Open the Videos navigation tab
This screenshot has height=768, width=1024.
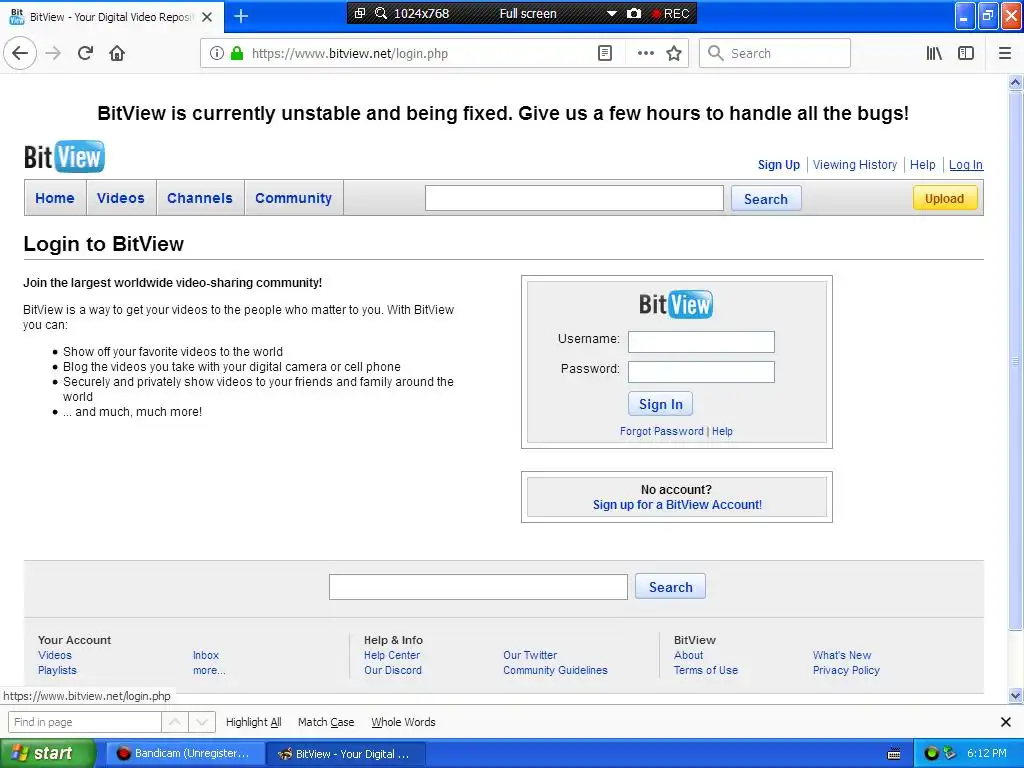(121, 198)
